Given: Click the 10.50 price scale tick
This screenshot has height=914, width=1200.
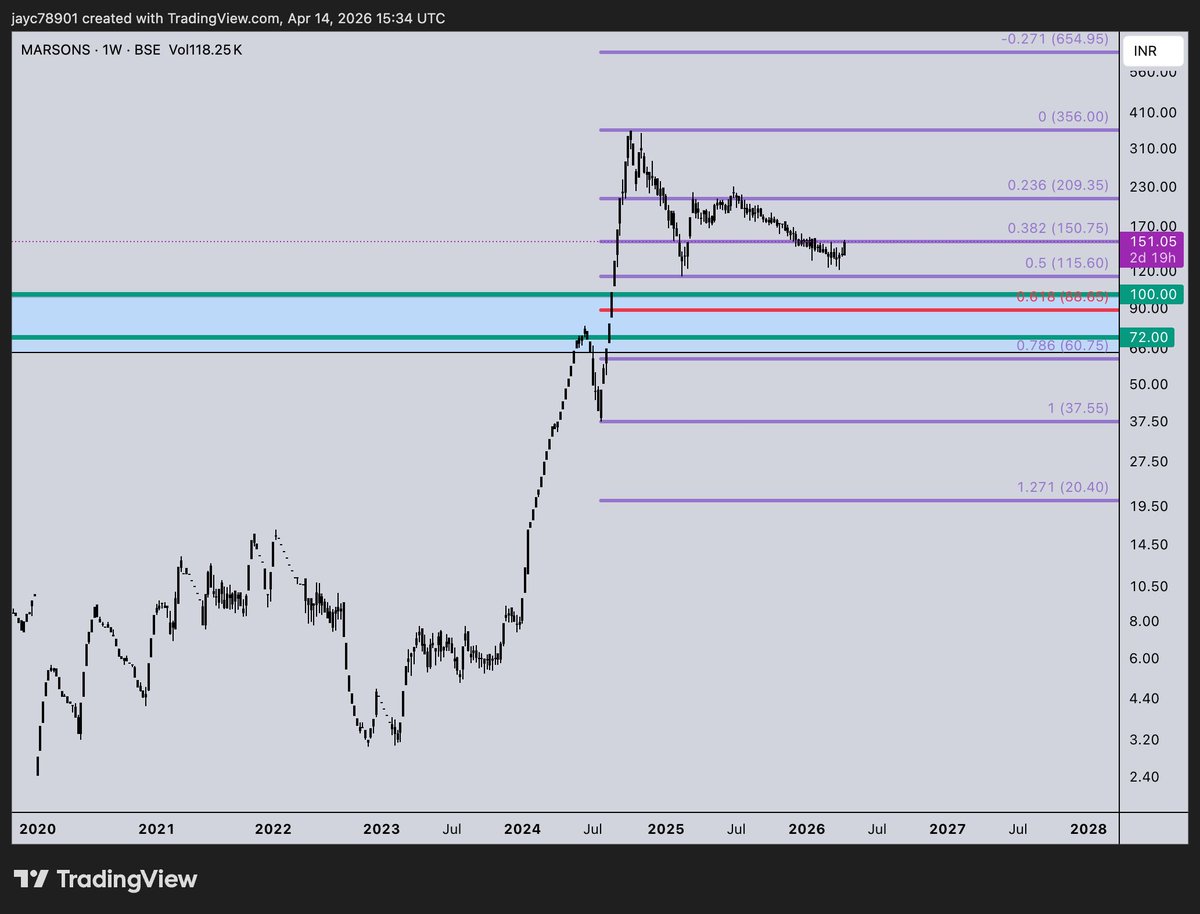Looking at the screenshot, I should (x=1149, y=587).
